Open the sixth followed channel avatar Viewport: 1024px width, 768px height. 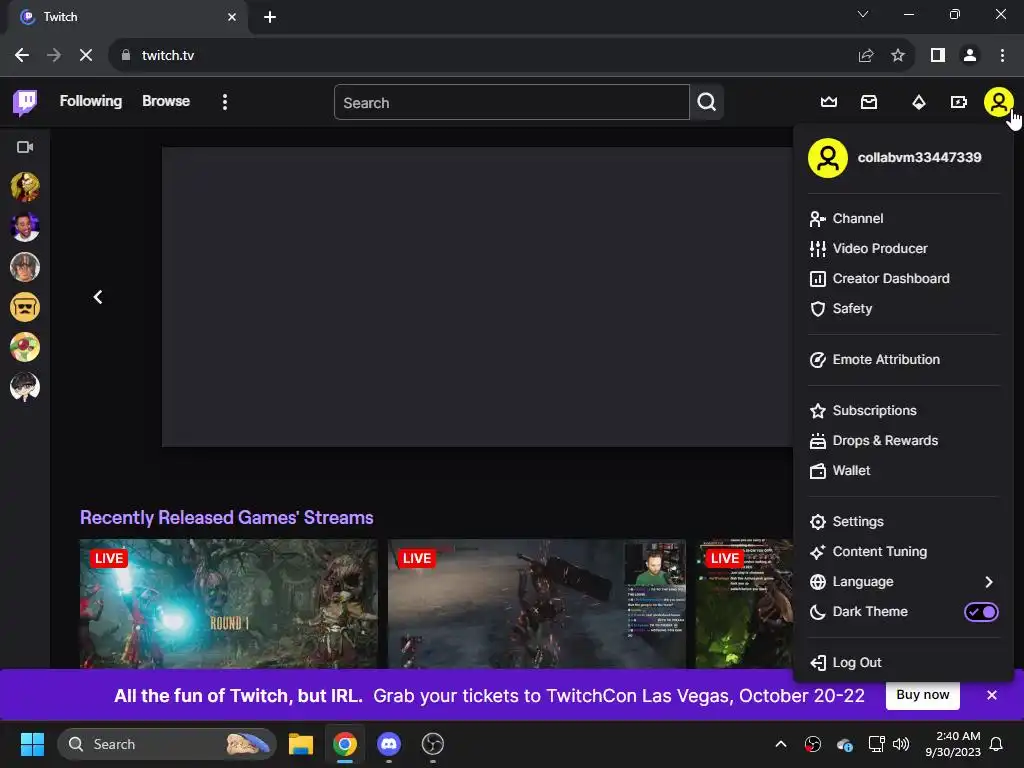click(25, 387)
